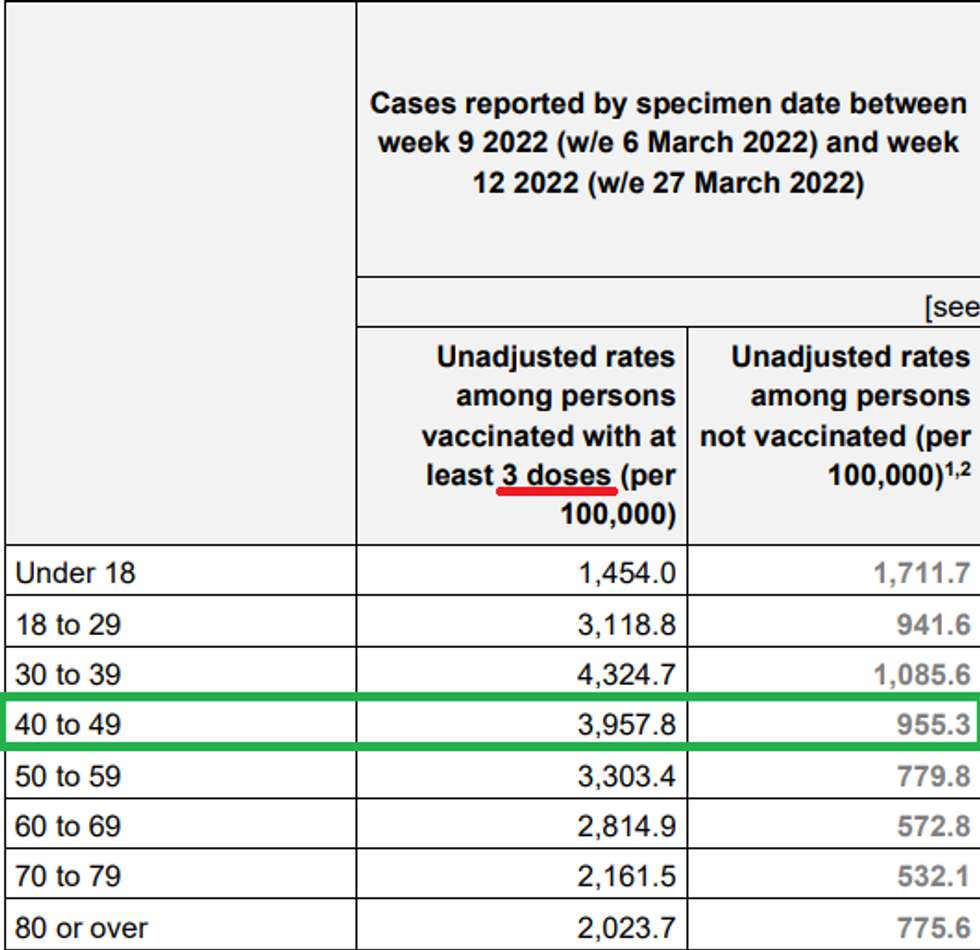Click the "30 to 39" row label
This screenshot has height=950, width=980.
(67, 675)
